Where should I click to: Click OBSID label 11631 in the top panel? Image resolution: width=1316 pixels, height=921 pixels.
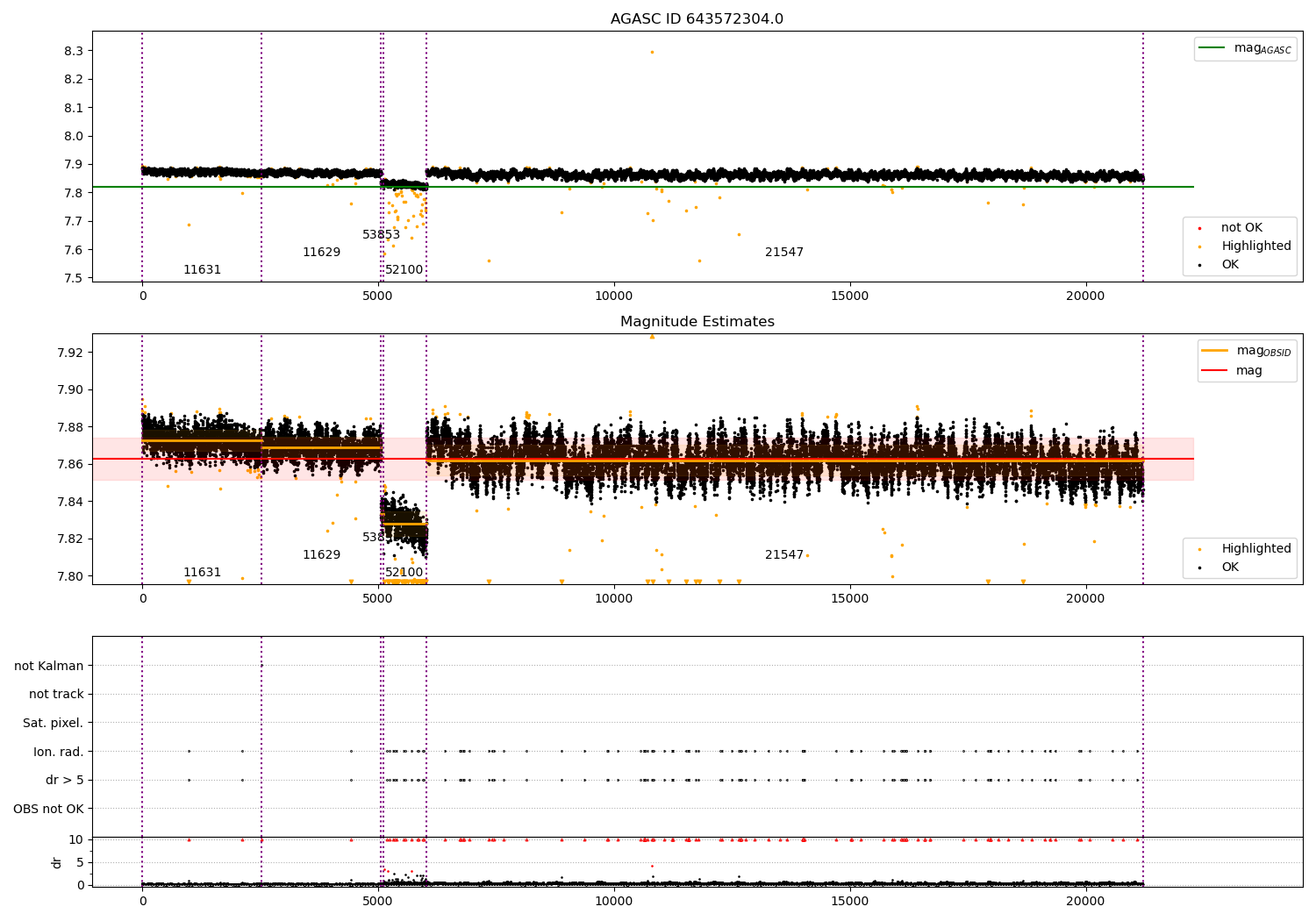coord(202,270)
